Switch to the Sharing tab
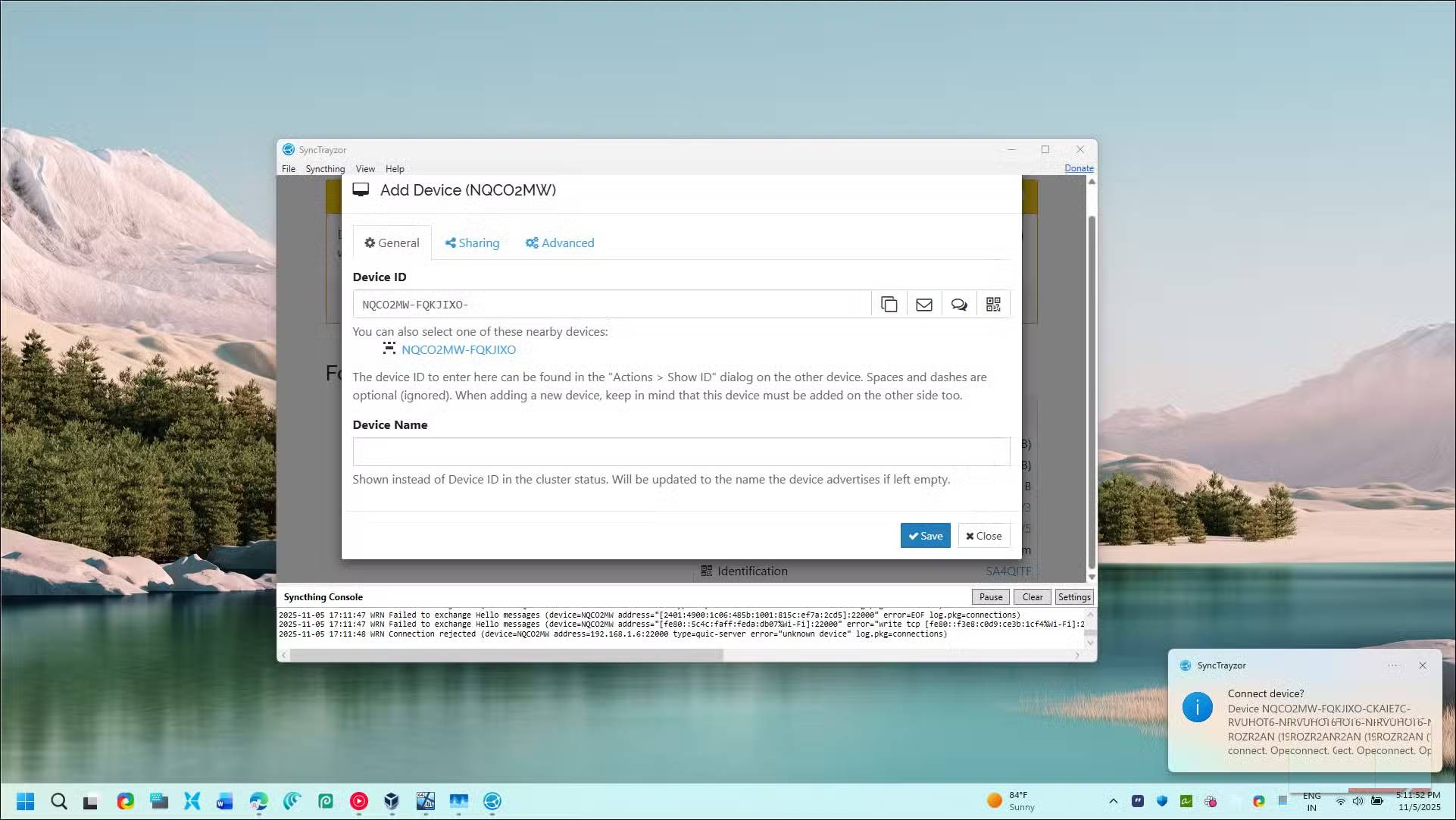Image resolution: width=1456 pixels, height=820 pixels. coord(471,243)
